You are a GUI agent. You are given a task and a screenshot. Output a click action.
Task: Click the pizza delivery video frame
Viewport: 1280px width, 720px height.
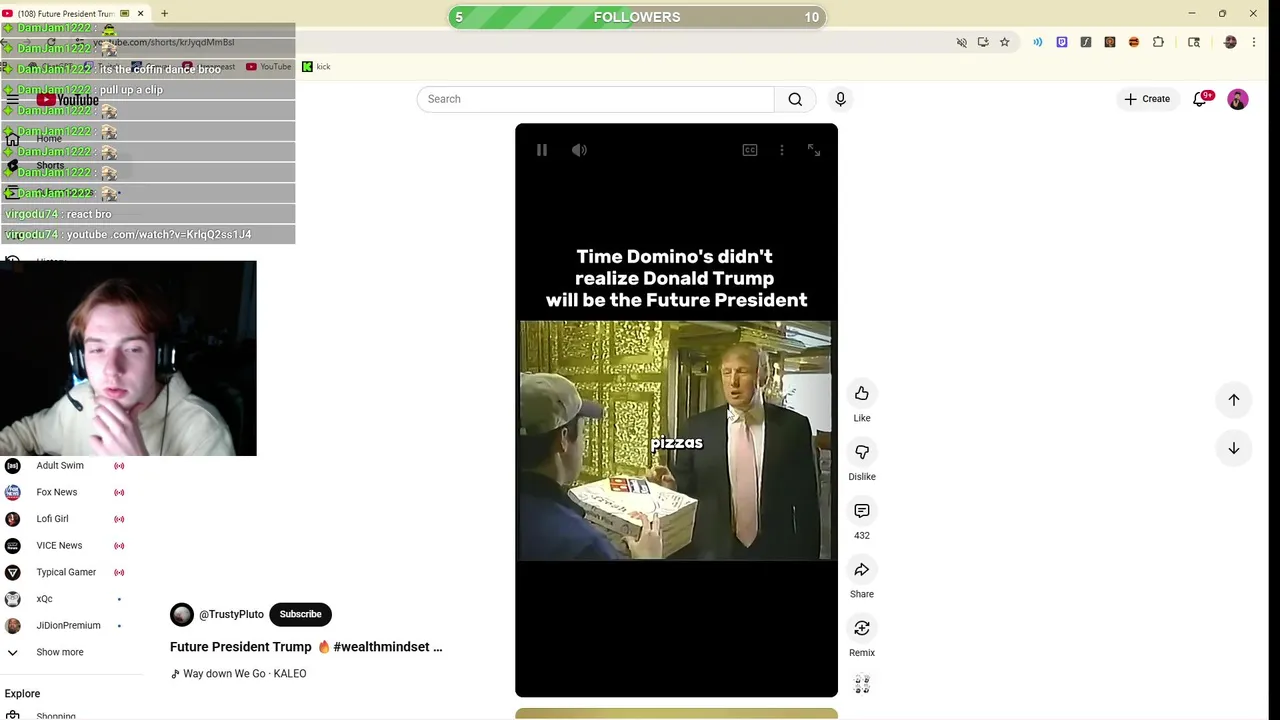676,440
